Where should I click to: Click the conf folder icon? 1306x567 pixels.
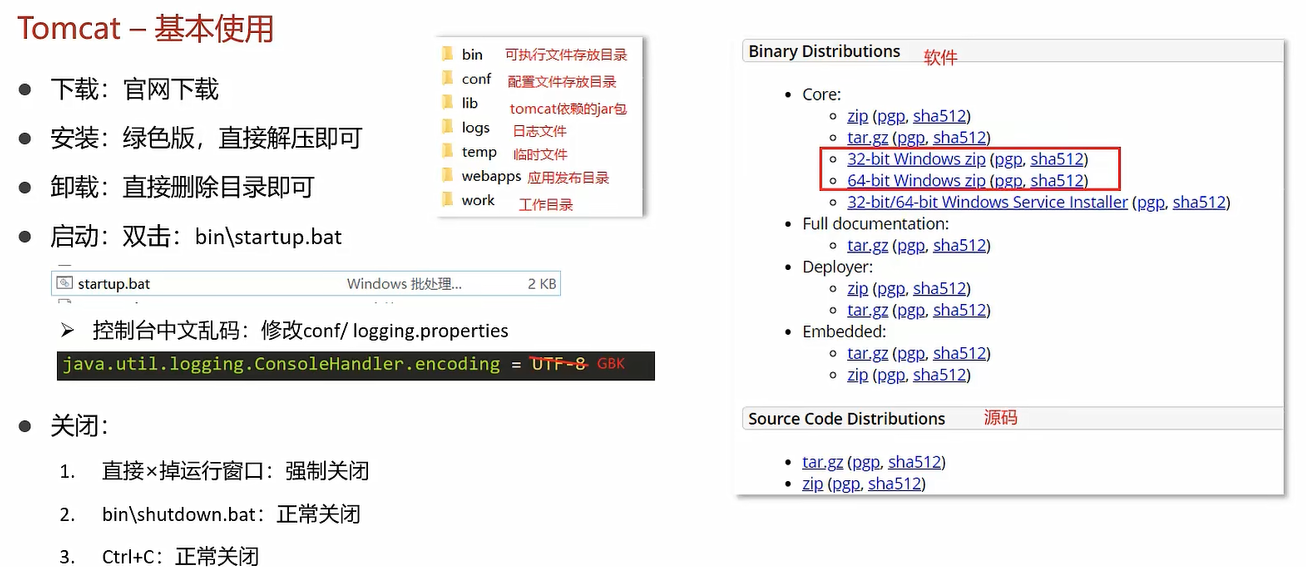coord(447,79)
